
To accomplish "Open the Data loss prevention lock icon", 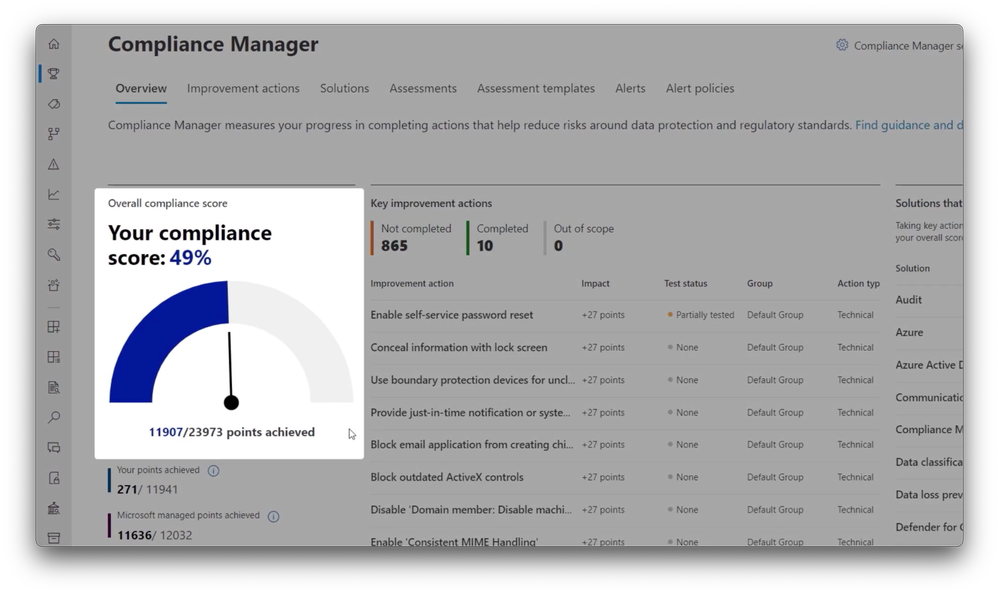I will click(54, 478).
